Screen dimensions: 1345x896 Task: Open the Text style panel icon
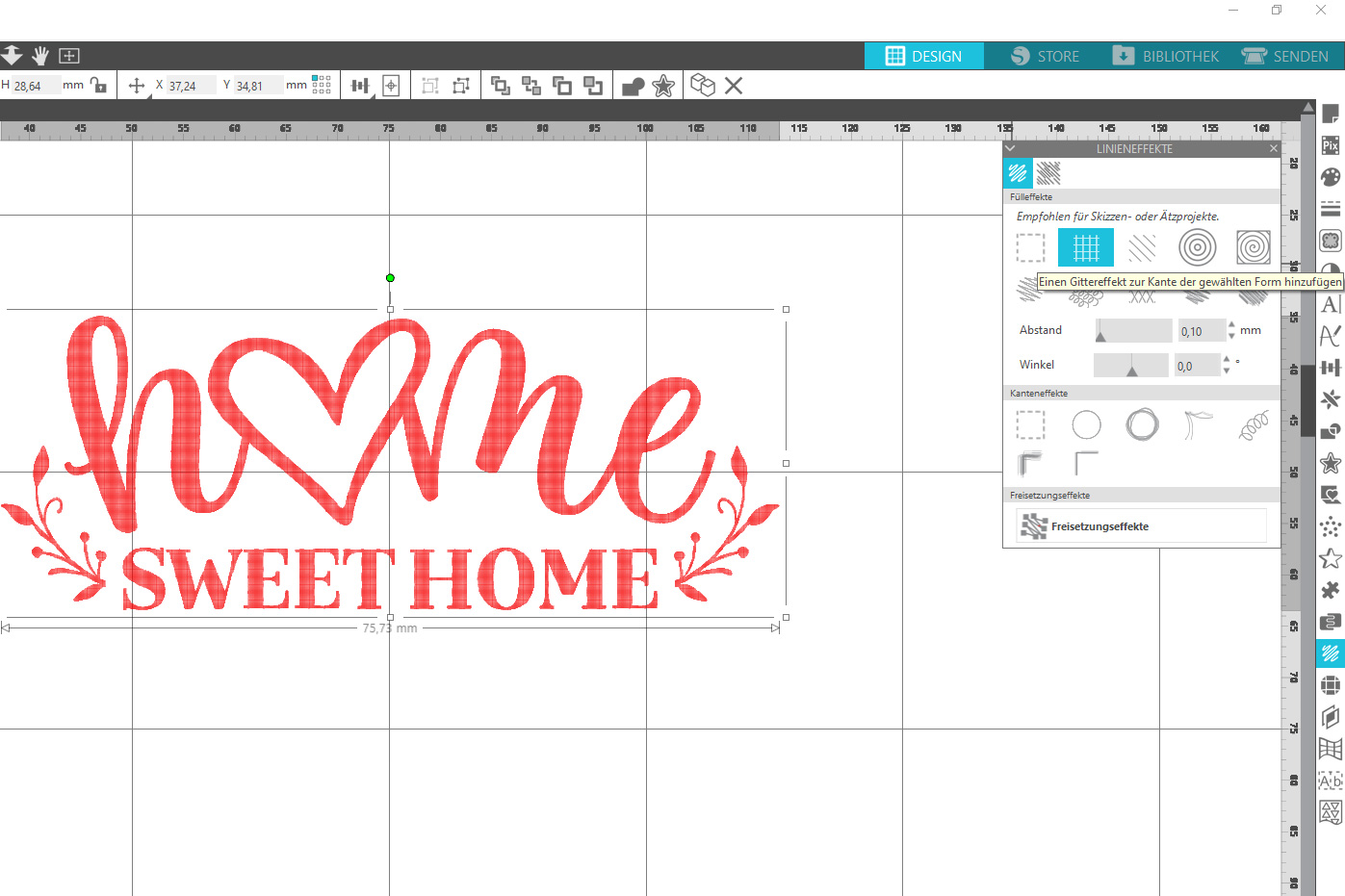point(1331,304)
